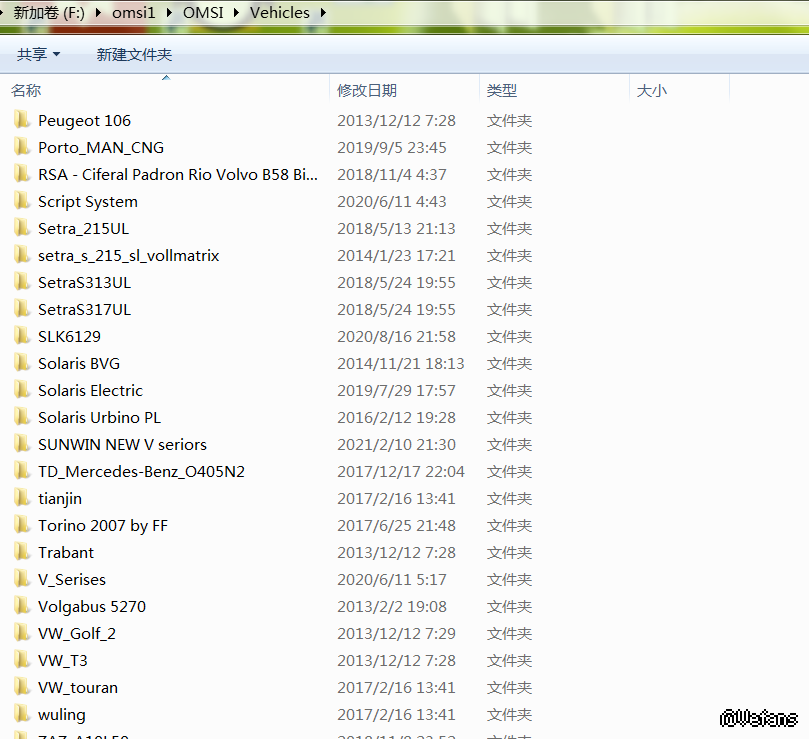Click the date 2019/9/5 23:45
This screenshot has width=809, height=739.
click(392, 148)
